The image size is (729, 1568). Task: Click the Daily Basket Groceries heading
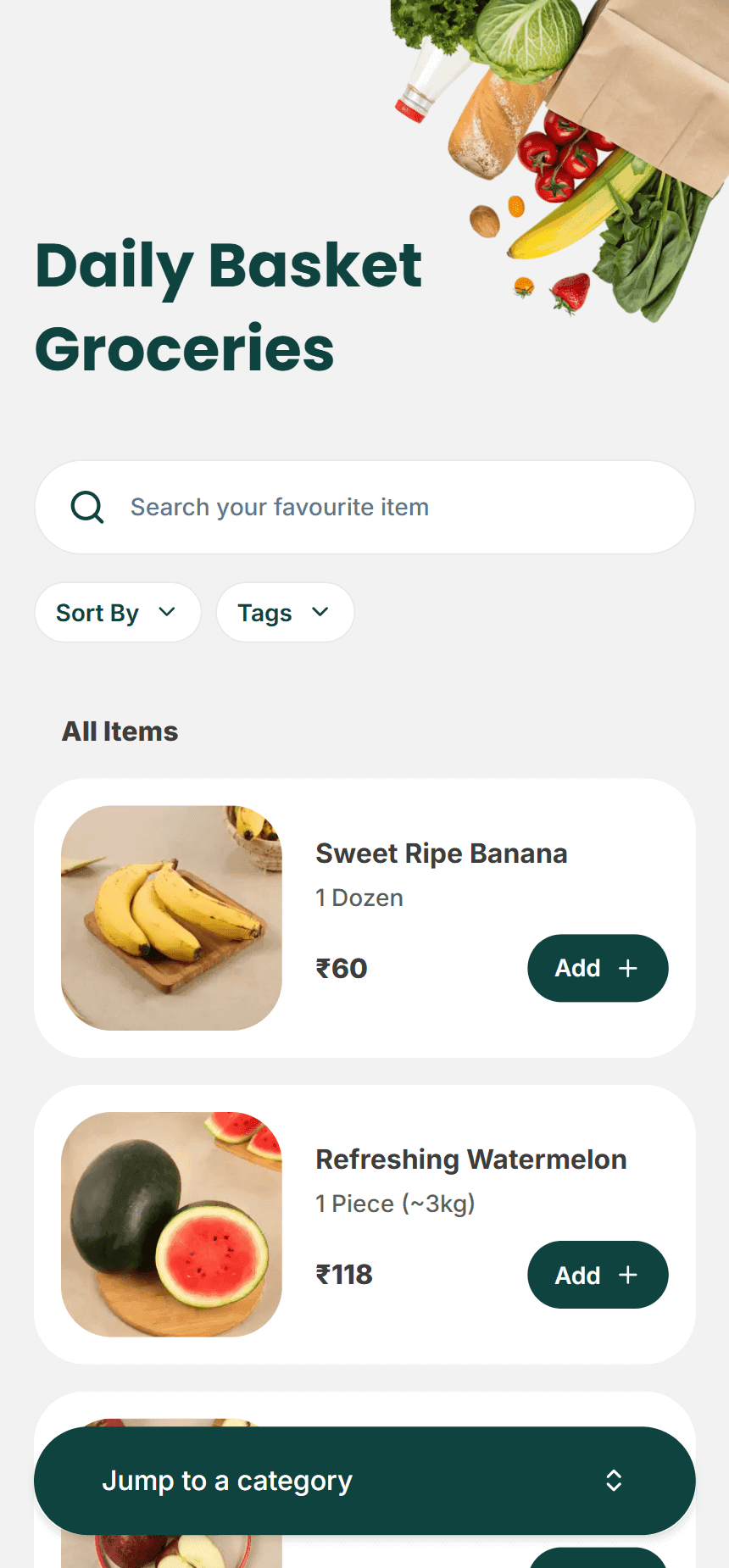pos(228,307)
